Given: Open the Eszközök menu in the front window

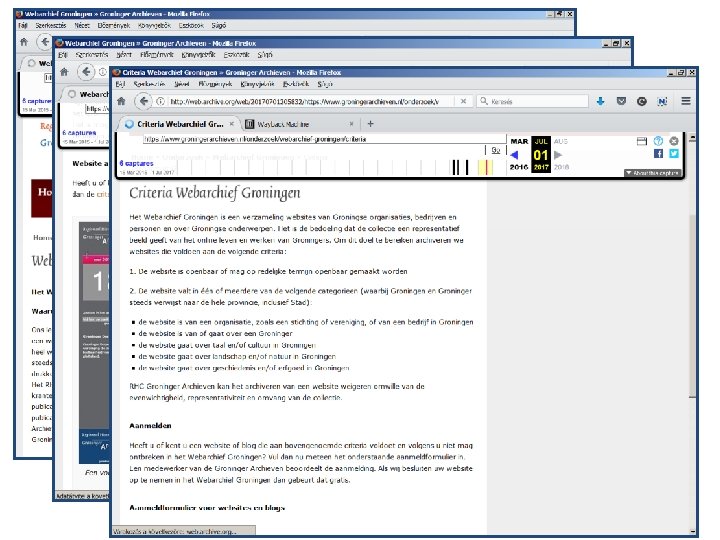Looking at the screenshot, I should (x=296, y=84).
